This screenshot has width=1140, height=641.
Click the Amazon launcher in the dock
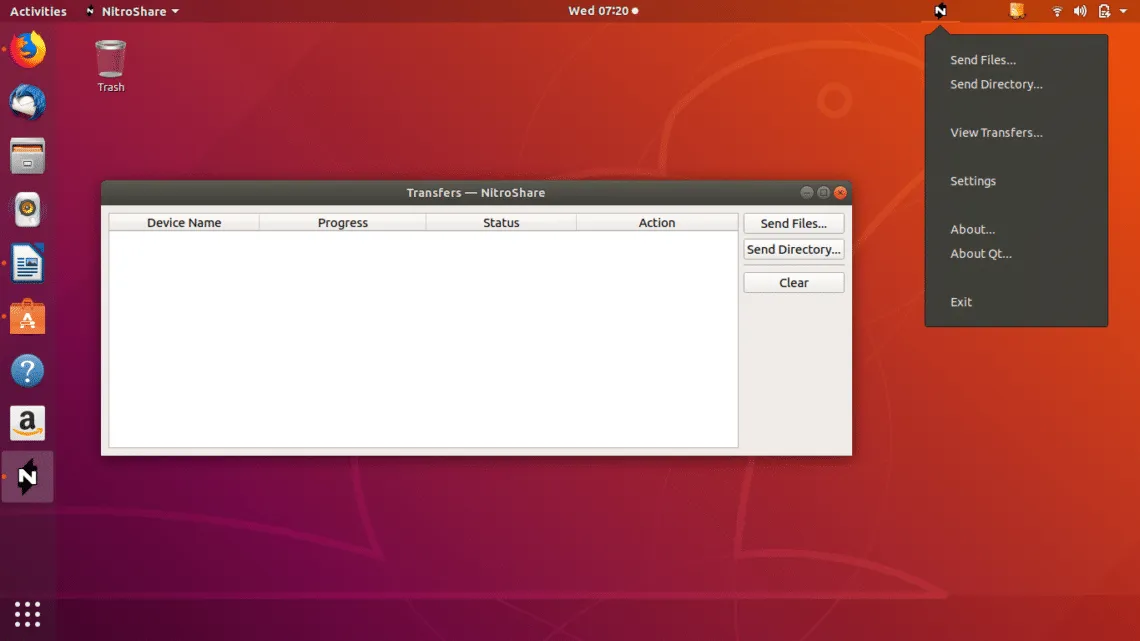pos(28,424)
